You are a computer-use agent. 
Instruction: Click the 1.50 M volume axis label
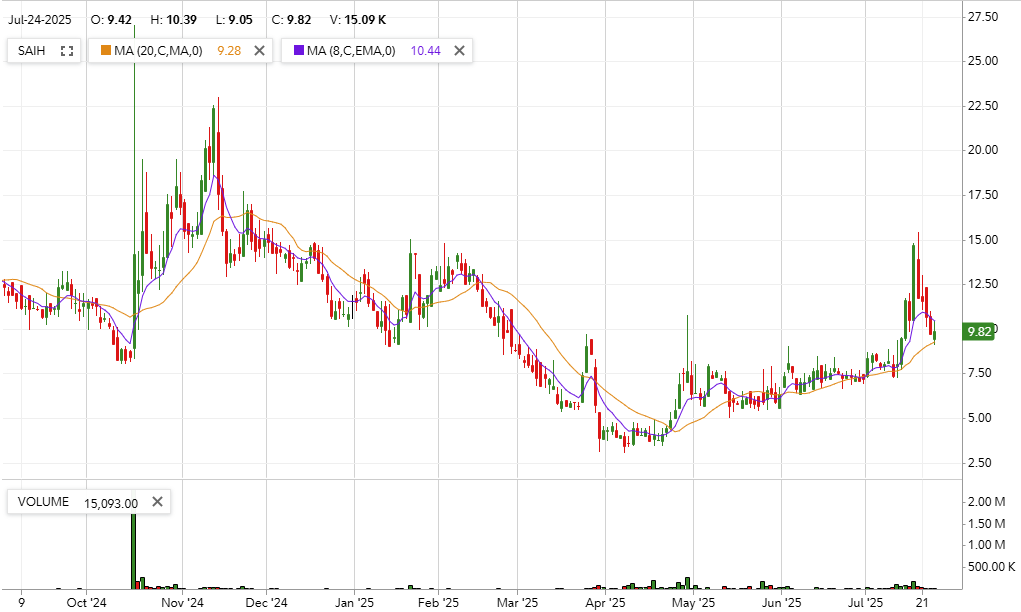pos(986,523)
